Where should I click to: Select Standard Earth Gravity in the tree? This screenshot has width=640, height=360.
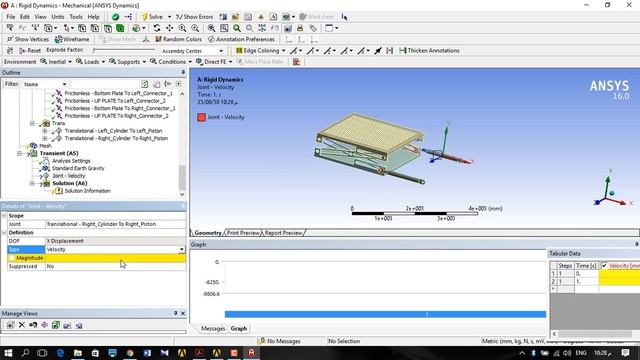(78, 168)
